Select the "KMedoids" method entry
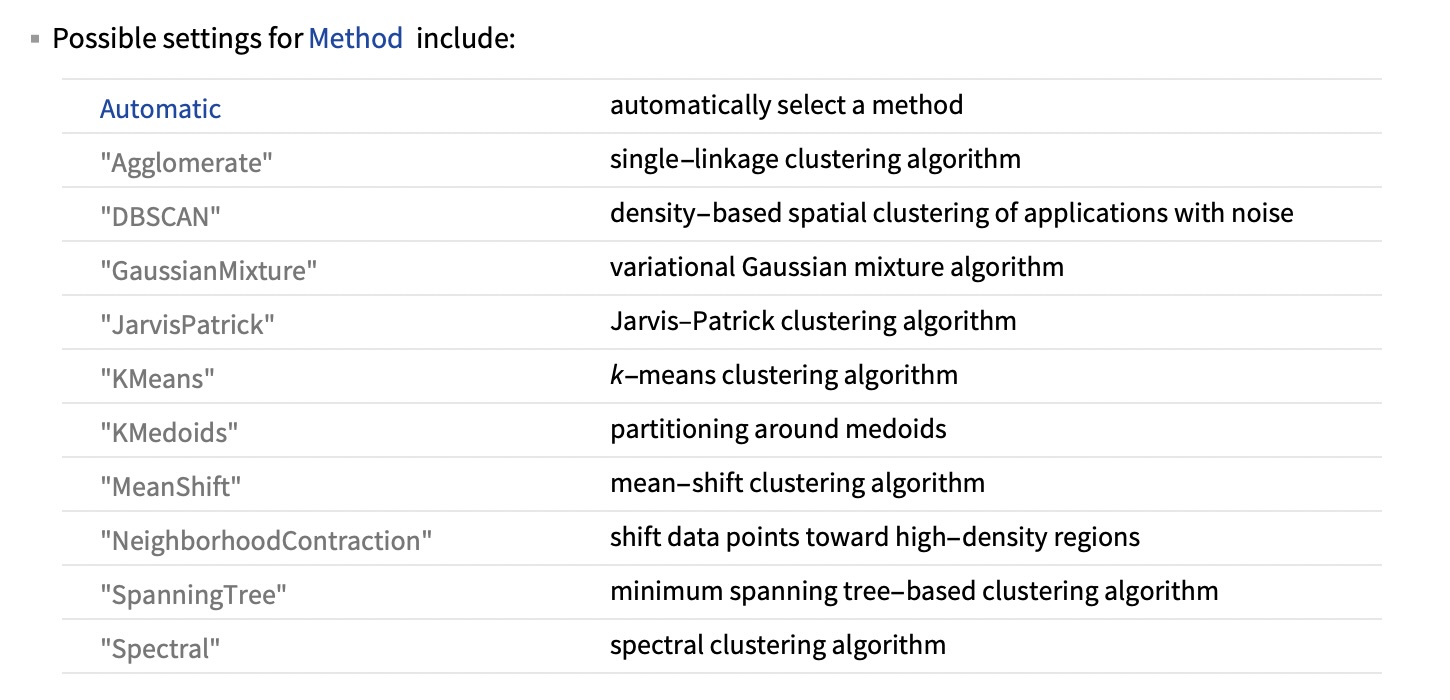This screenshot has width=1450, height=700. coord(170,433)
